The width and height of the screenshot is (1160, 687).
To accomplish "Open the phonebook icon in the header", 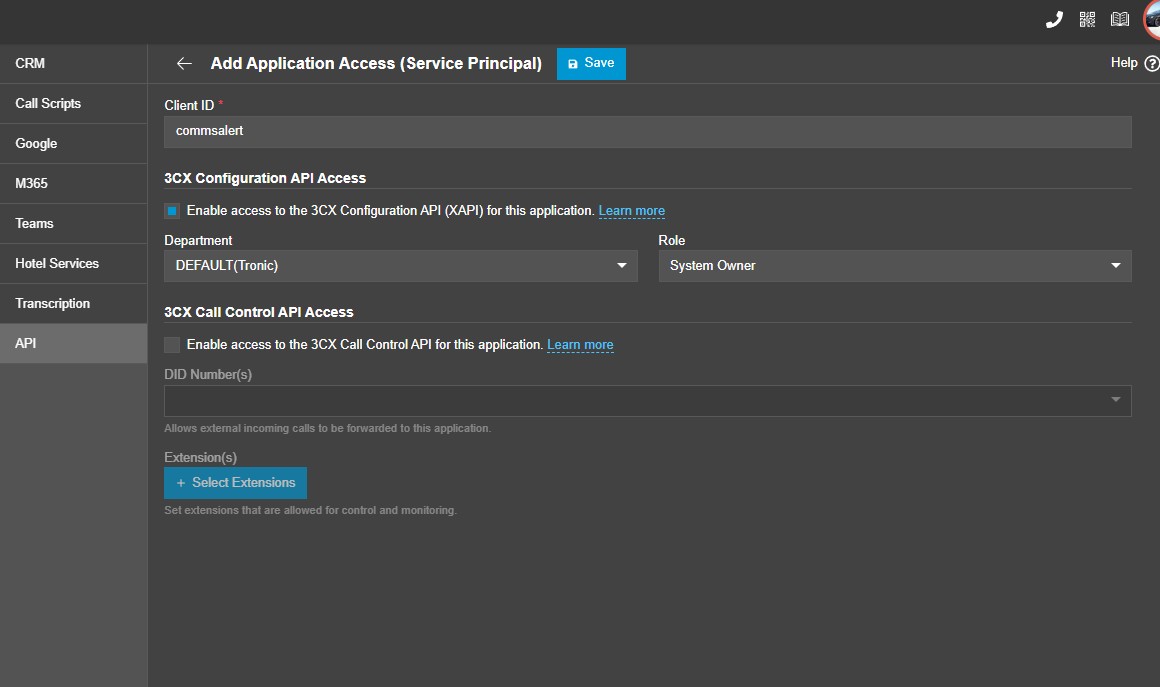I will 1119,19.
